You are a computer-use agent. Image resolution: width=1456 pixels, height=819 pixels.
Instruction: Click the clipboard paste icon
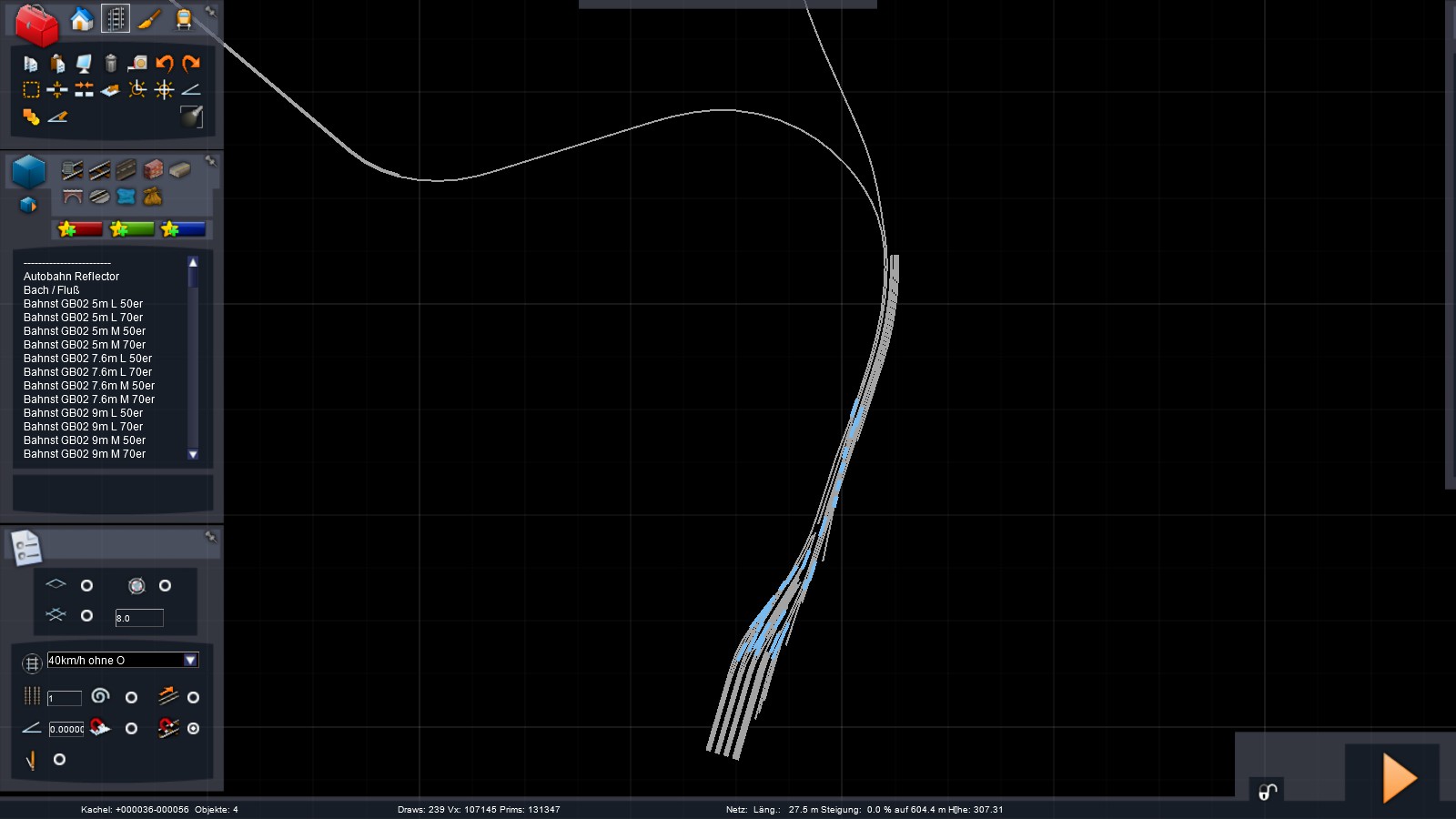(57, 64)
